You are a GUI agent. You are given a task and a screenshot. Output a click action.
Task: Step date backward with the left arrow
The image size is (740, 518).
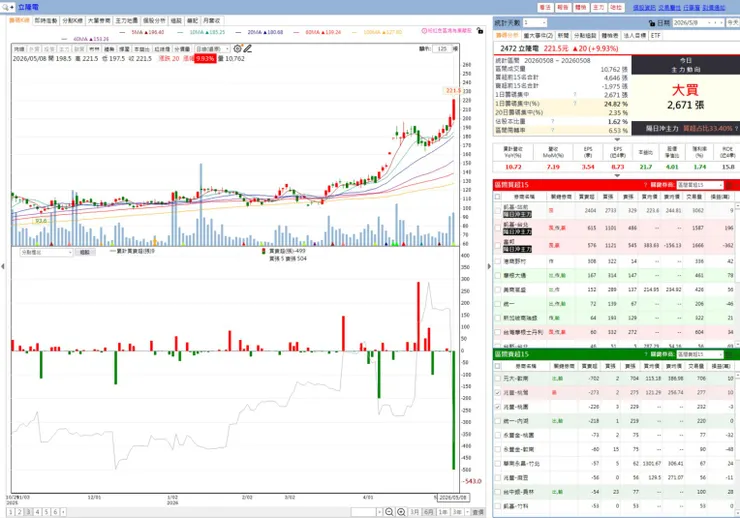(715, 23)
